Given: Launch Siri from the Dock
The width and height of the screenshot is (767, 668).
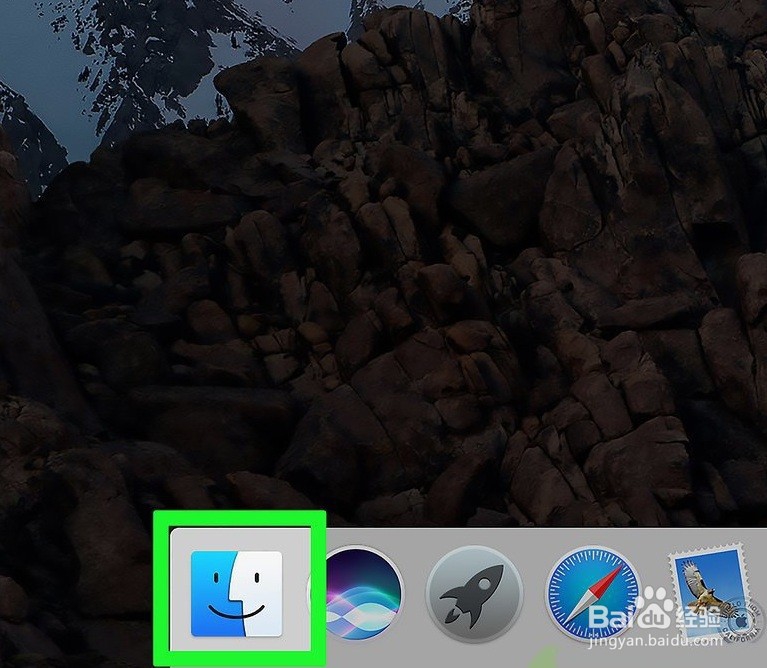Looking at the screenshot, I should pyautogui.click(x=358, y=594).
